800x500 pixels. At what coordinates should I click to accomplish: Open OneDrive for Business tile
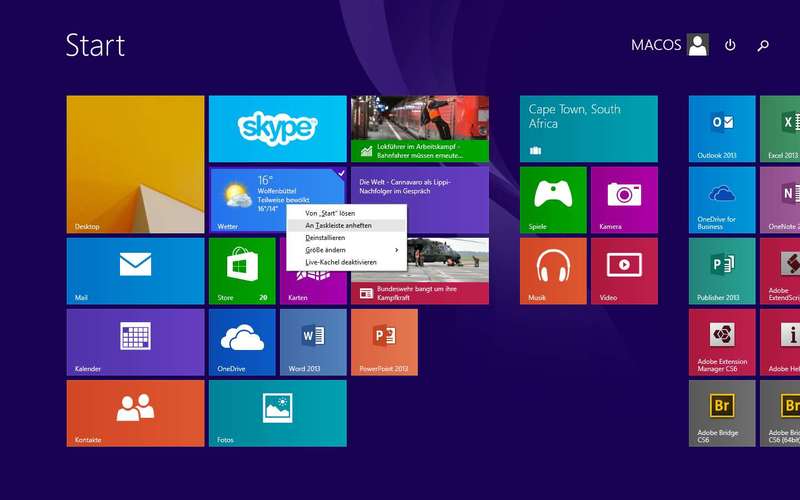tap(722, 200)
